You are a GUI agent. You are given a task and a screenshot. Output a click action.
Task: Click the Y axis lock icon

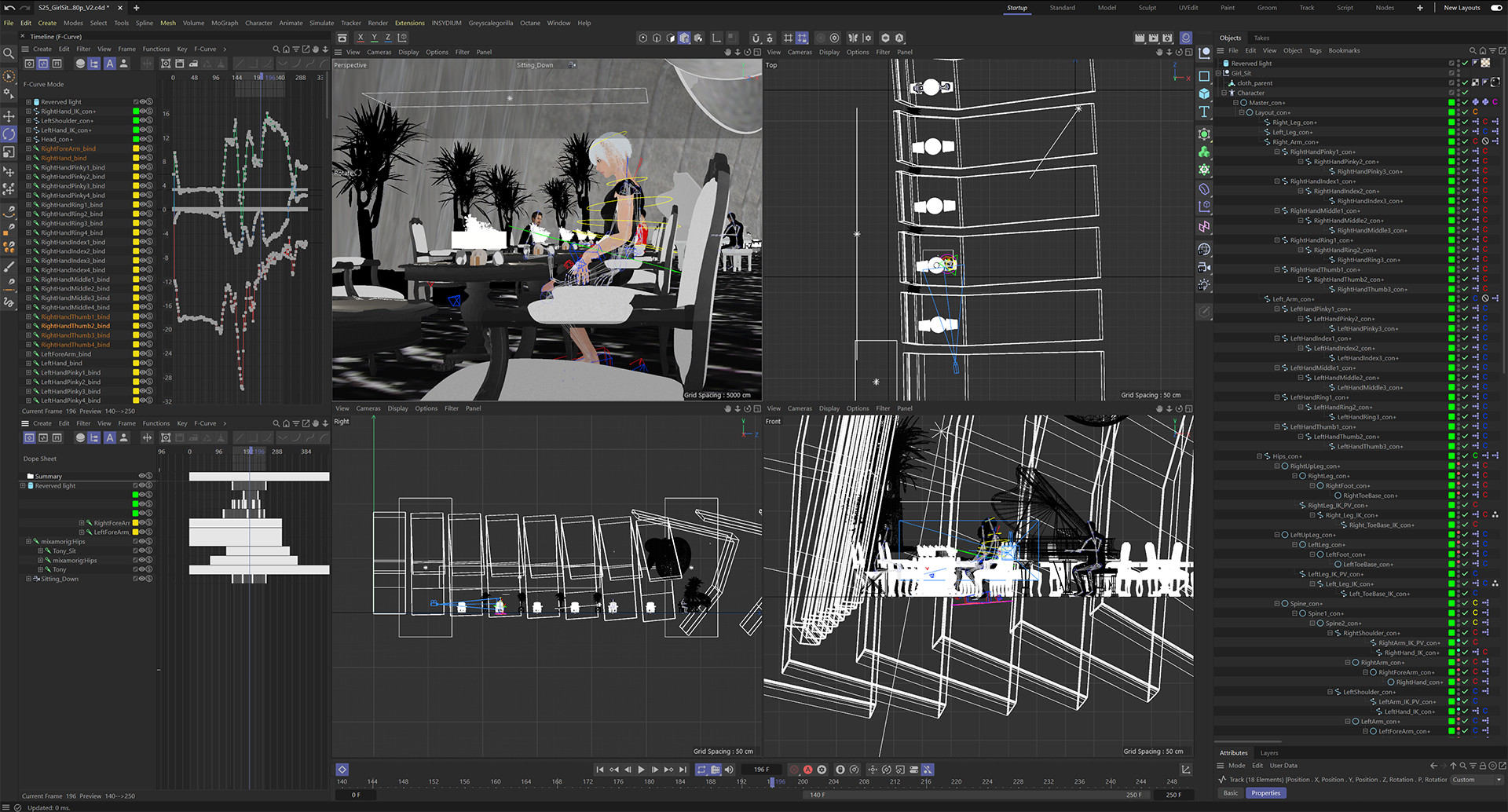point(374,38)
